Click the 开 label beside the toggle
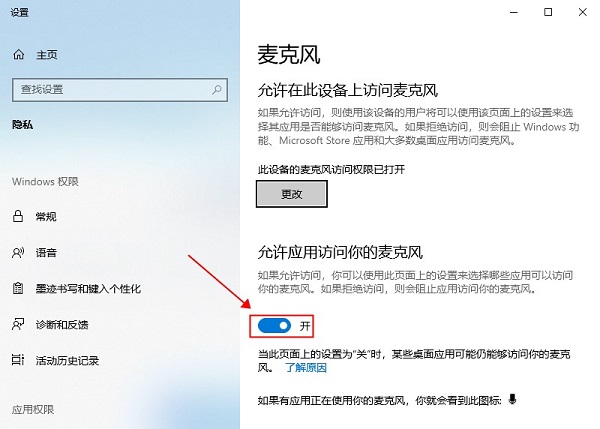The height and width of the screenshot is (429, 600). click(x=305, y=326)
